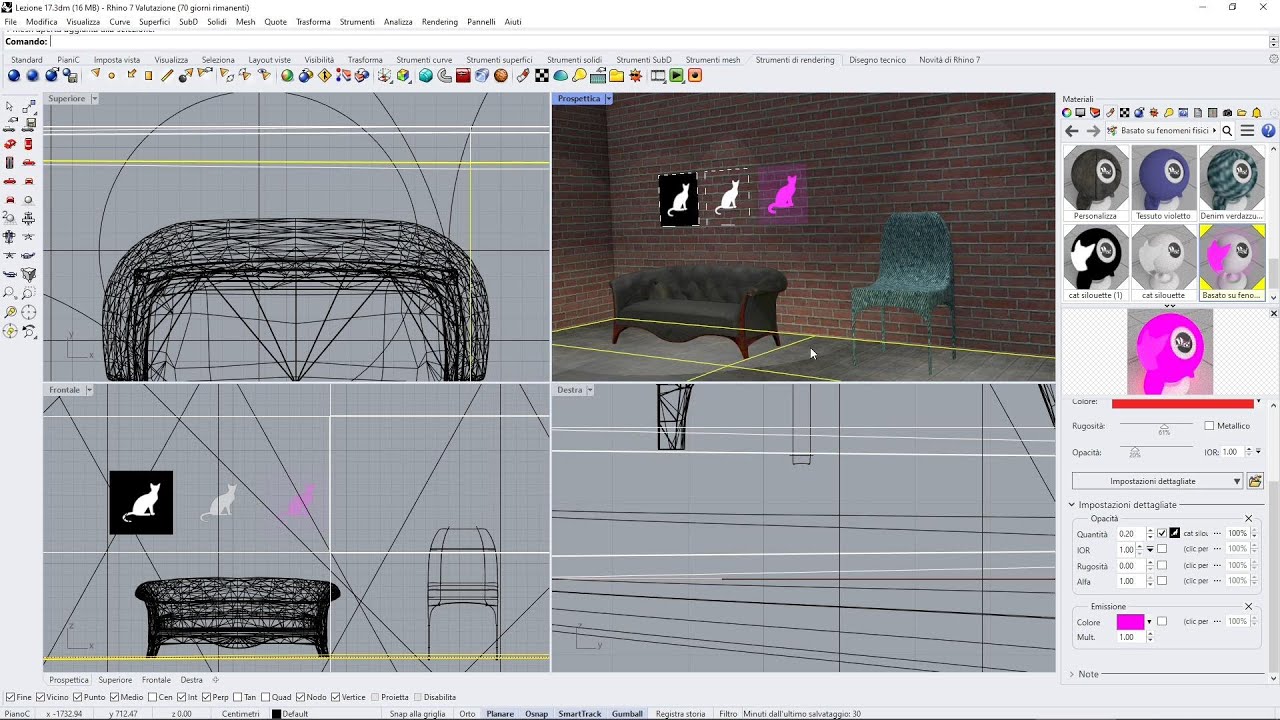Toggle the Cen osnap checkbox
This screenshot has height=720, width=1280.
coord(153,697)
